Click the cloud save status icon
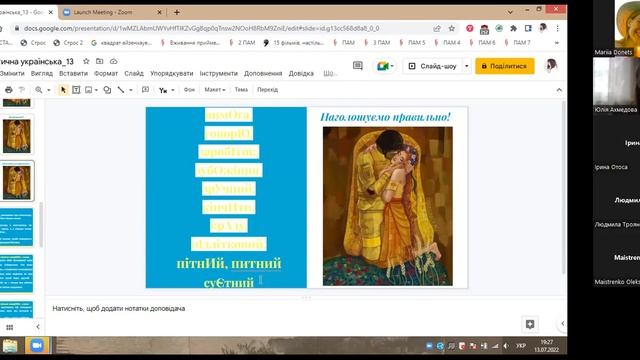The height and width of the screenshot is (360, 640). pyautogui.click(x=113, y=61)
